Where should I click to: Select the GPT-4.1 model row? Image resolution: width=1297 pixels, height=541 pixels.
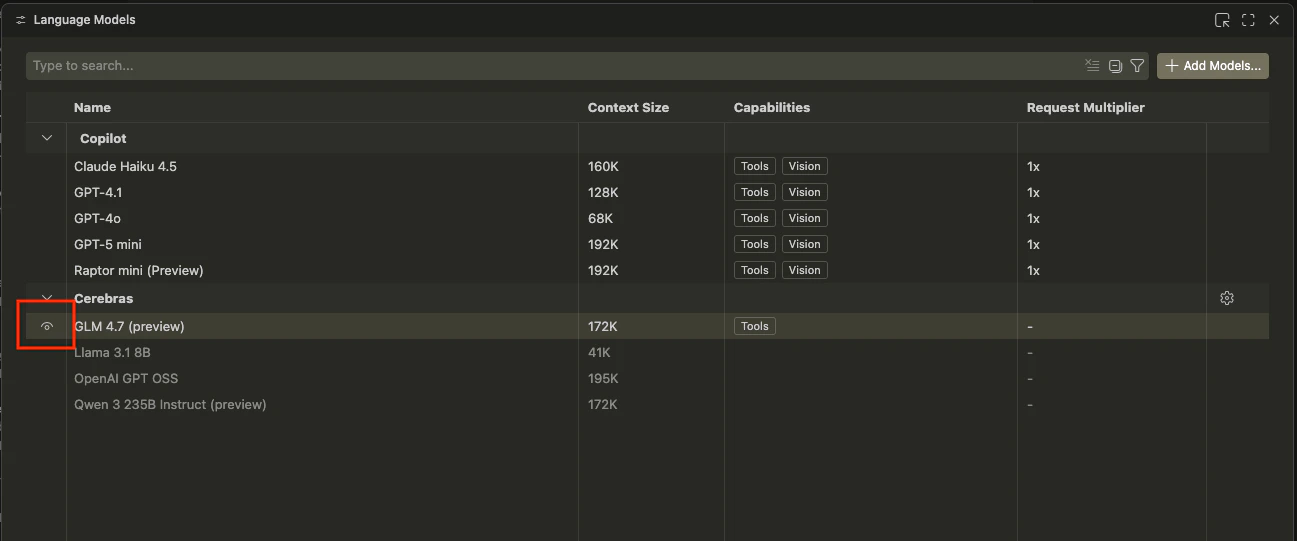pyautogui.click(x=647, y=192)
